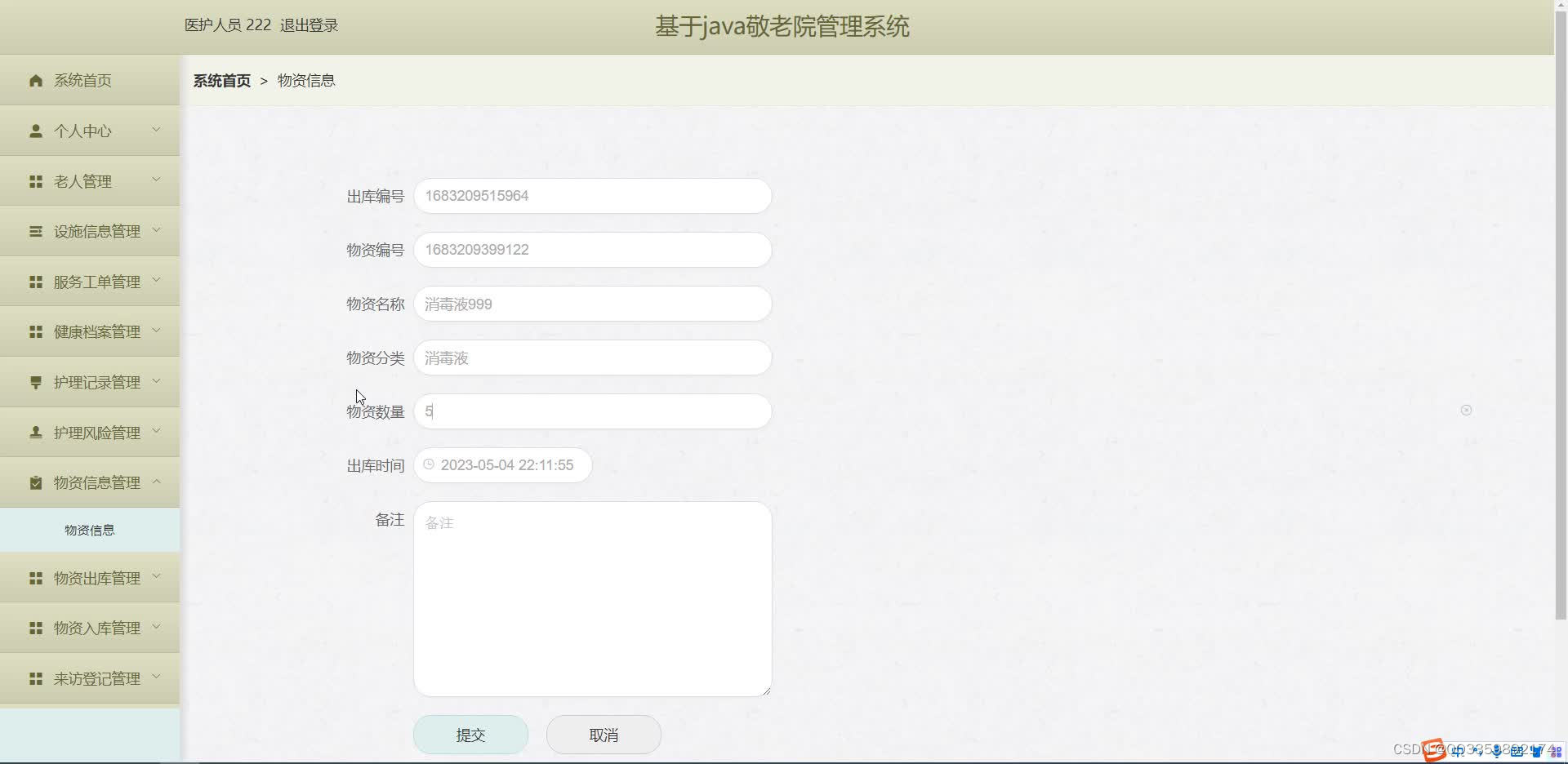Click the grid icon beside 来访登记管理
The height and width of the screenshot is (764, 1568).
click(x=36, y=679)
